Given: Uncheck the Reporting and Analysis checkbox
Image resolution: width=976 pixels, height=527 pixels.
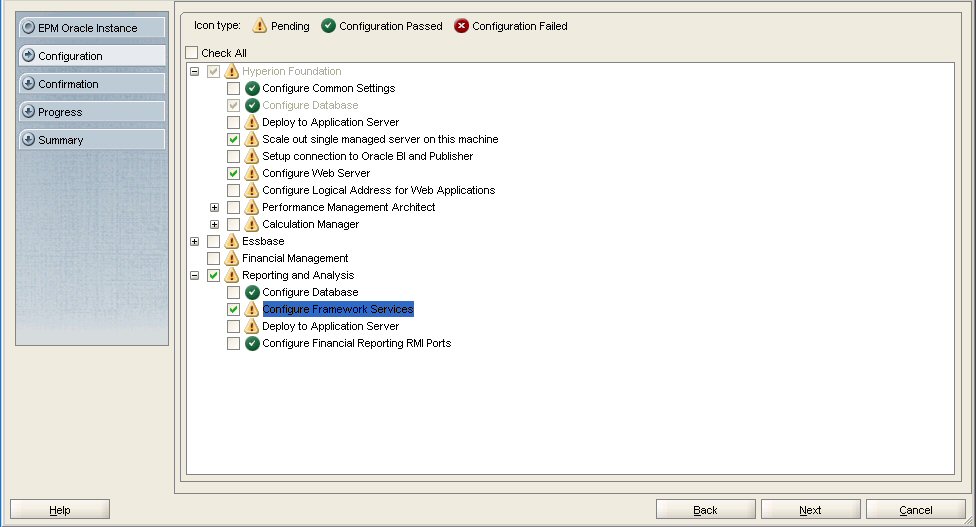Looking at the screenshot, I should pyautogui.click(x=214, y=275).
